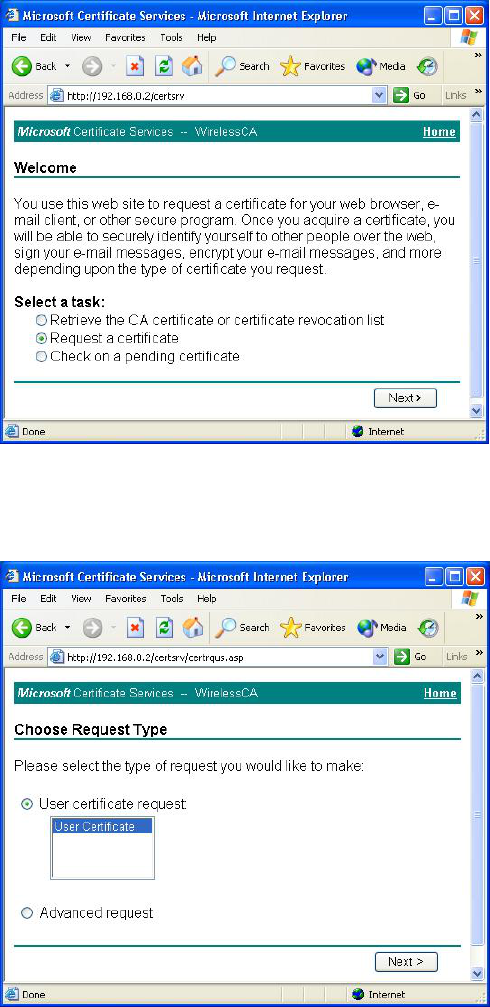This screenshot has width=490, height=1007.
Task: Click vertical scrollbar thumb on the Welcome page
Action: [x=477, y=261]
